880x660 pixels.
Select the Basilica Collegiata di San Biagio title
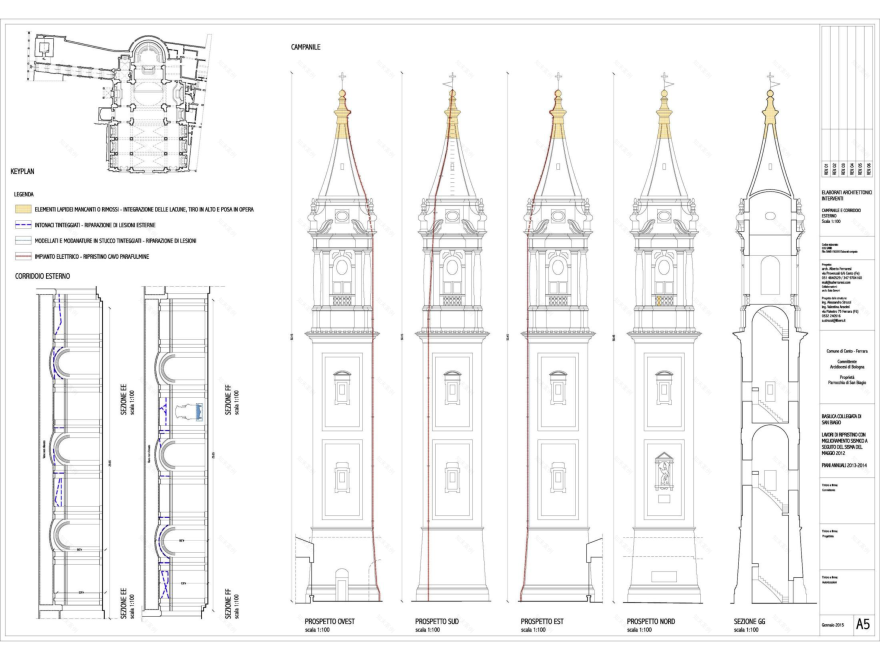tap(839, 419)
